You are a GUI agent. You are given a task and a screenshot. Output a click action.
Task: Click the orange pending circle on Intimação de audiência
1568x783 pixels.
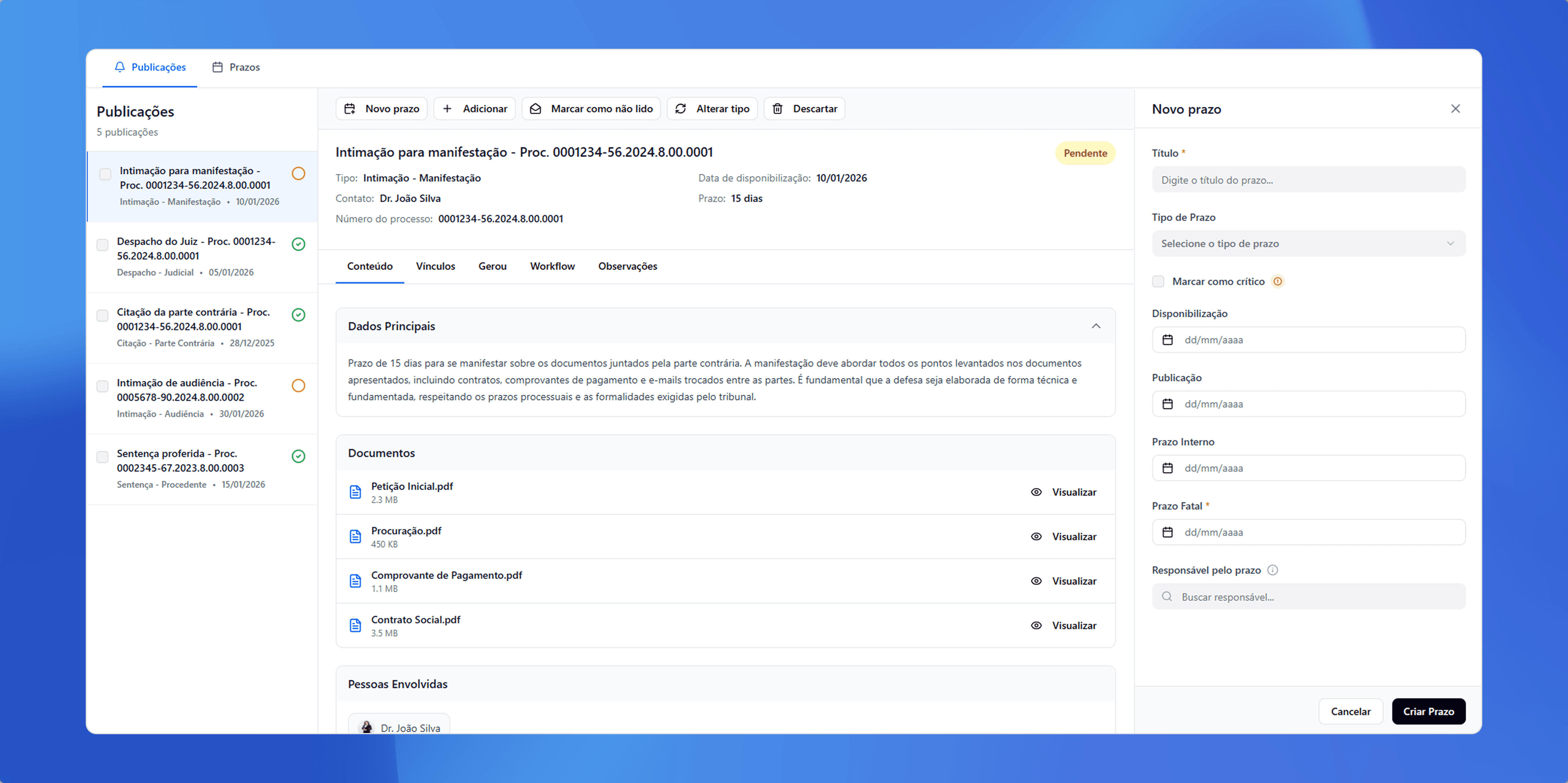pyautogui.click(x=298, y=386)
